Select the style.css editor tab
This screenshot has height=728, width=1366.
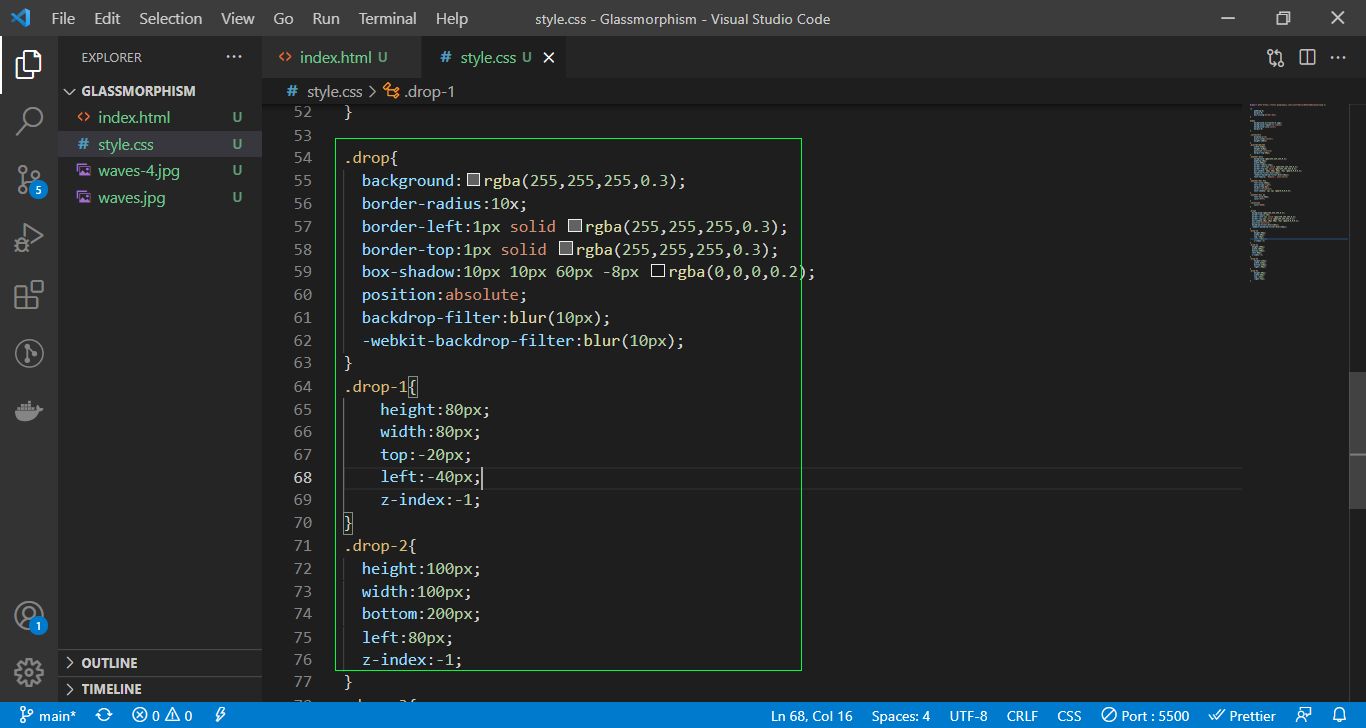coord(493,58)
